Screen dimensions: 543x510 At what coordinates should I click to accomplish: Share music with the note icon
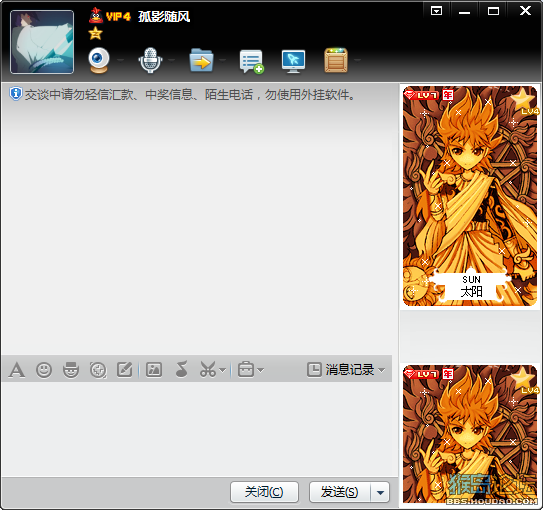[181, 369]
